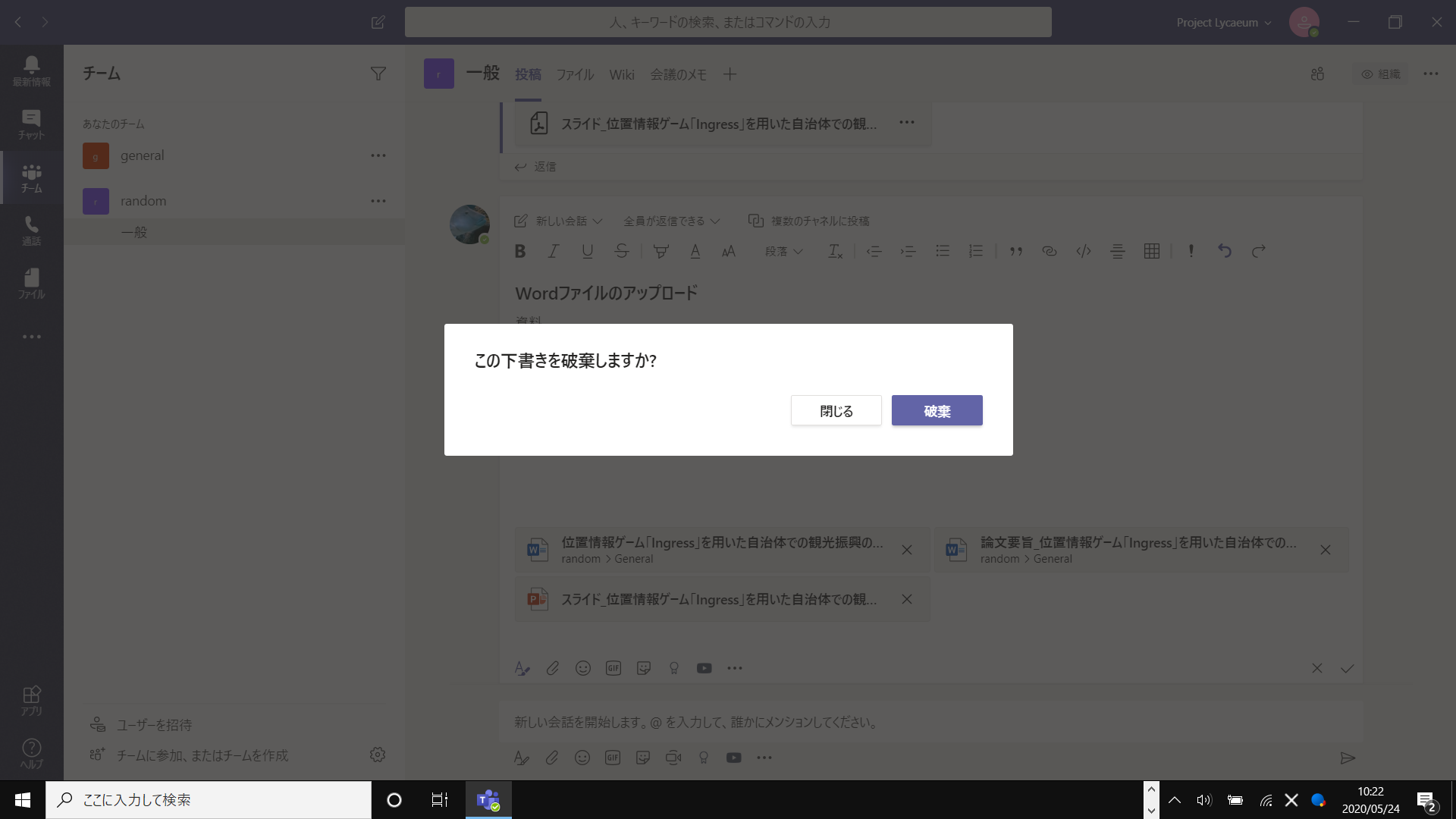Invite users via ユーザーを招待
Screen dimensions: 1456x819
tap(151, 725)
